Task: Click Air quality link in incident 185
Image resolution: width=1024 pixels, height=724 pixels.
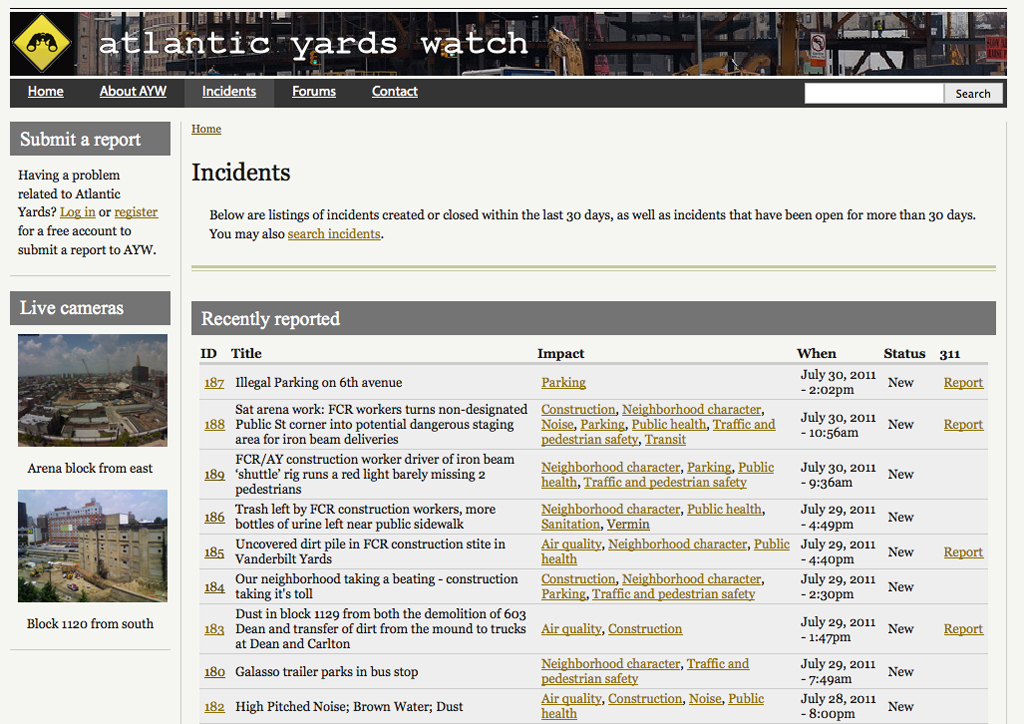Action: point(571,544)
